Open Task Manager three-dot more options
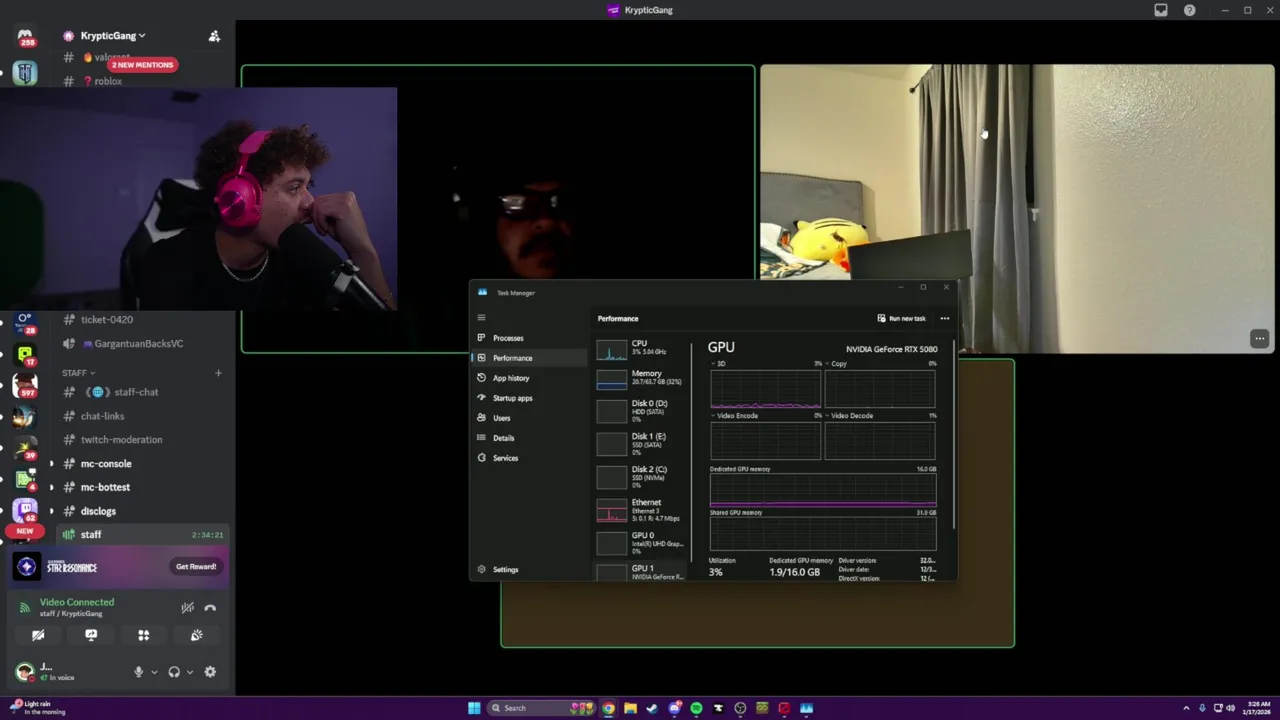The image size is (1280, 720). [x=945, y=319]
